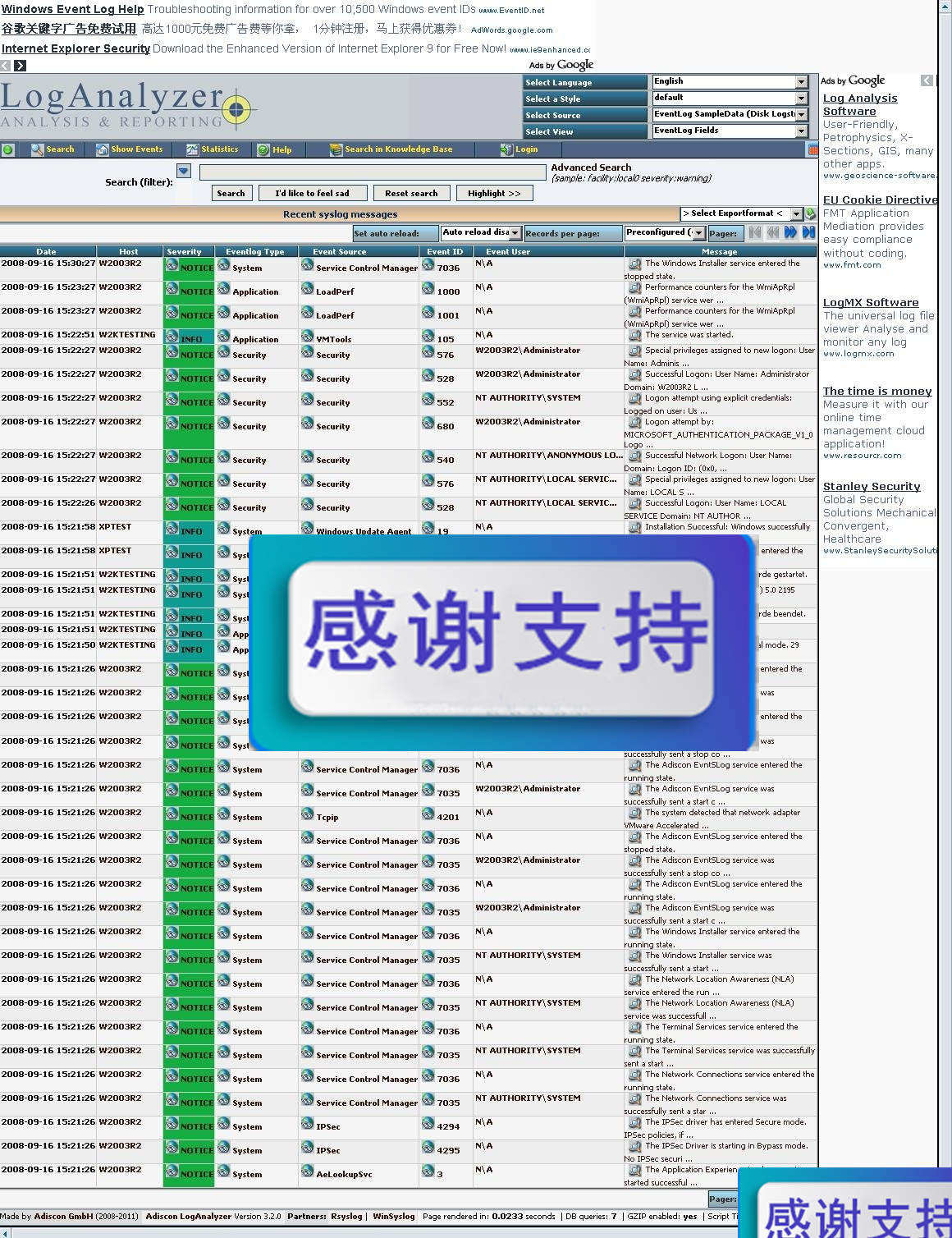Click the source icon beside VMTools

[307, 337]
